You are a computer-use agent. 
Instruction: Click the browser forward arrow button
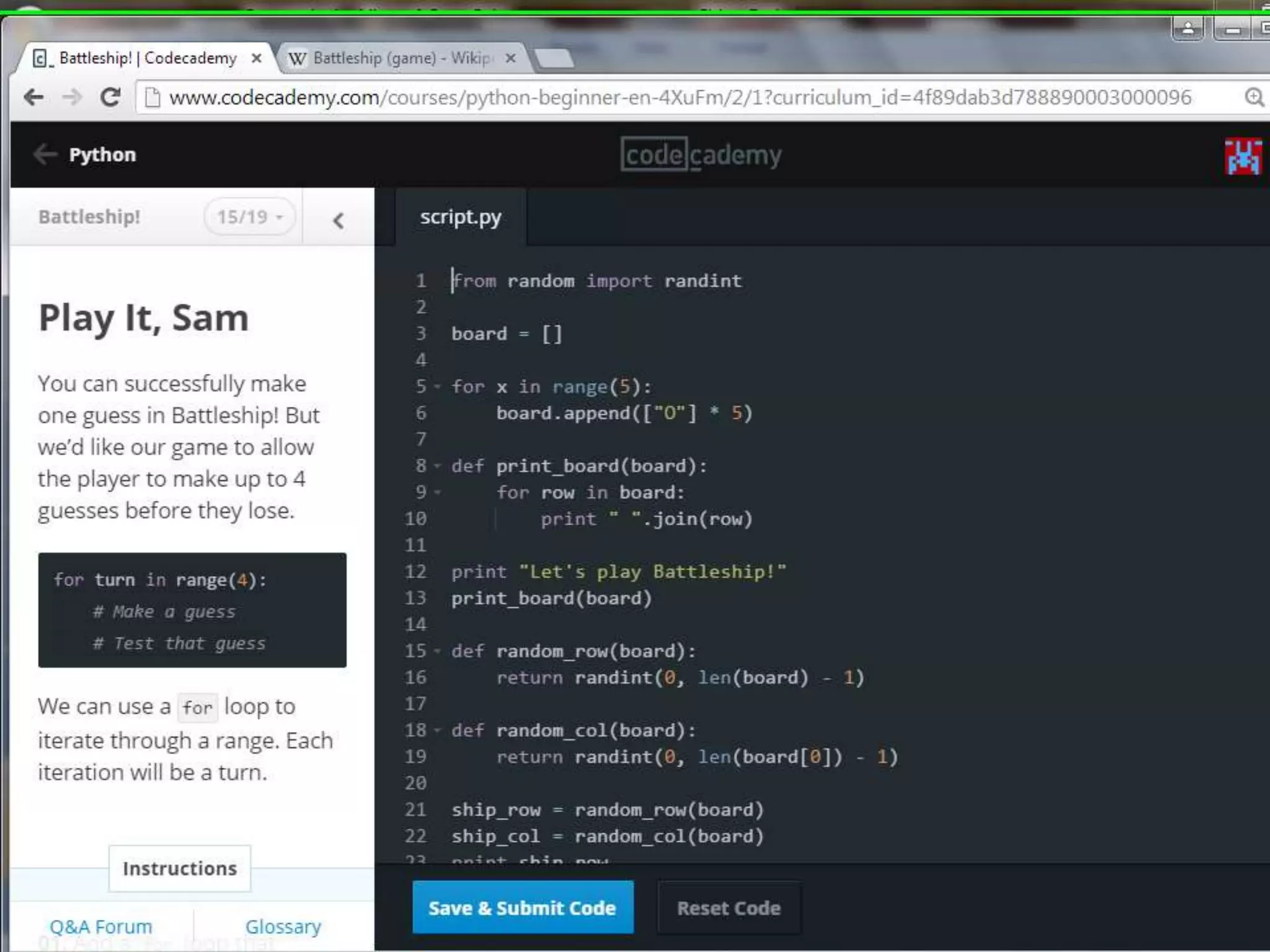[73, 97]
